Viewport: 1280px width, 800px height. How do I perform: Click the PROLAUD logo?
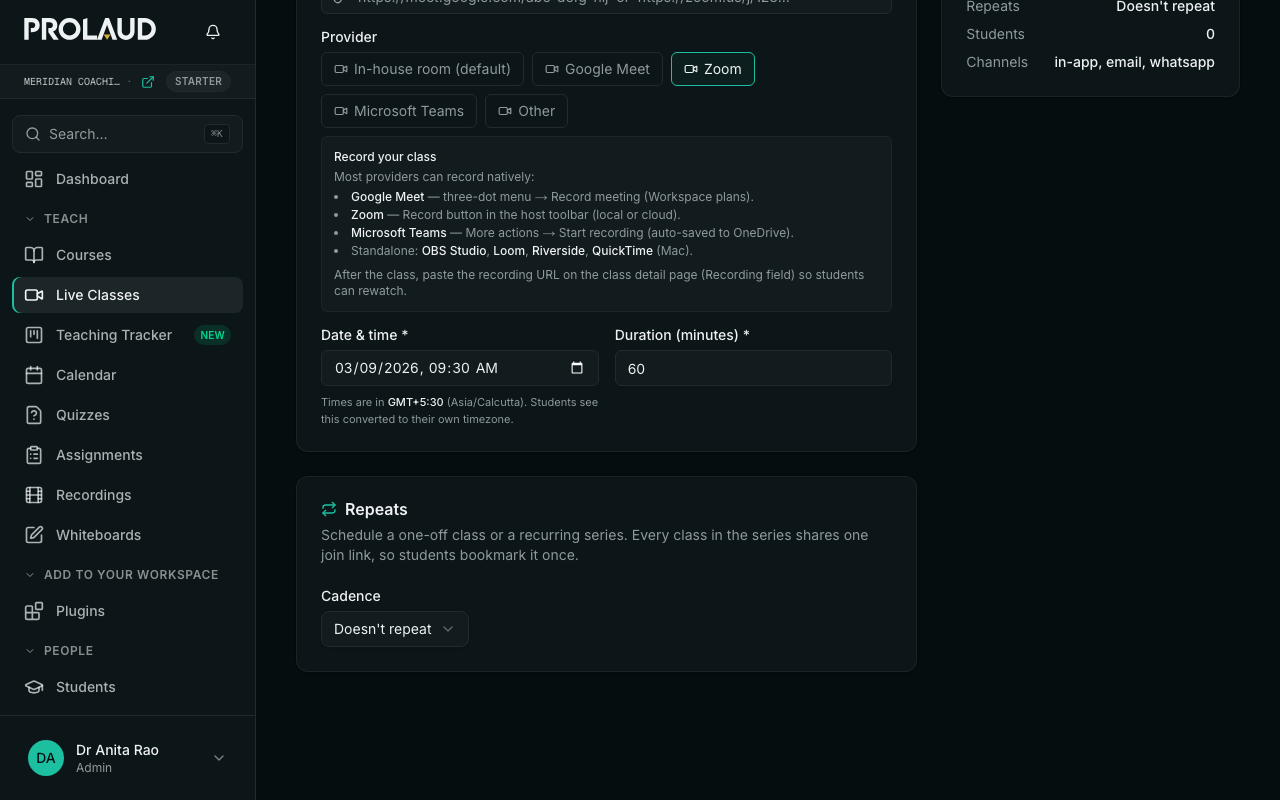(90, 29)
